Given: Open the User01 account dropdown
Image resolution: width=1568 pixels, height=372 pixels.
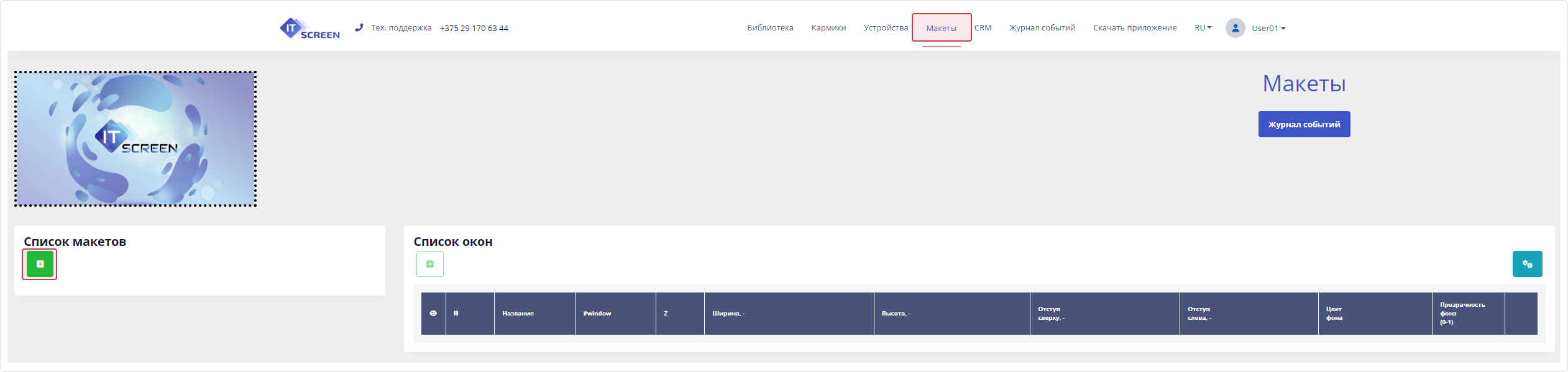Looking at the screenshot, I should click(x=1268, y=29).
